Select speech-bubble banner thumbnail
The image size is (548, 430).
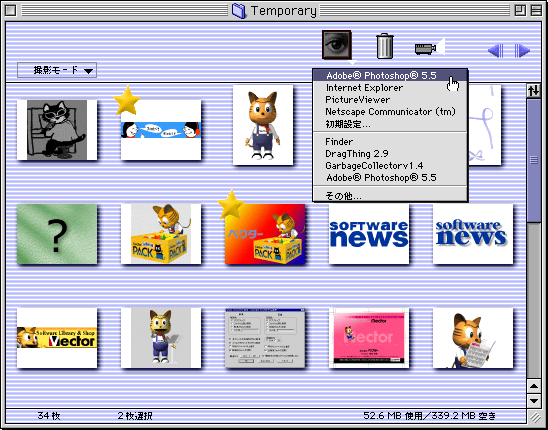(x=161, y=130)
